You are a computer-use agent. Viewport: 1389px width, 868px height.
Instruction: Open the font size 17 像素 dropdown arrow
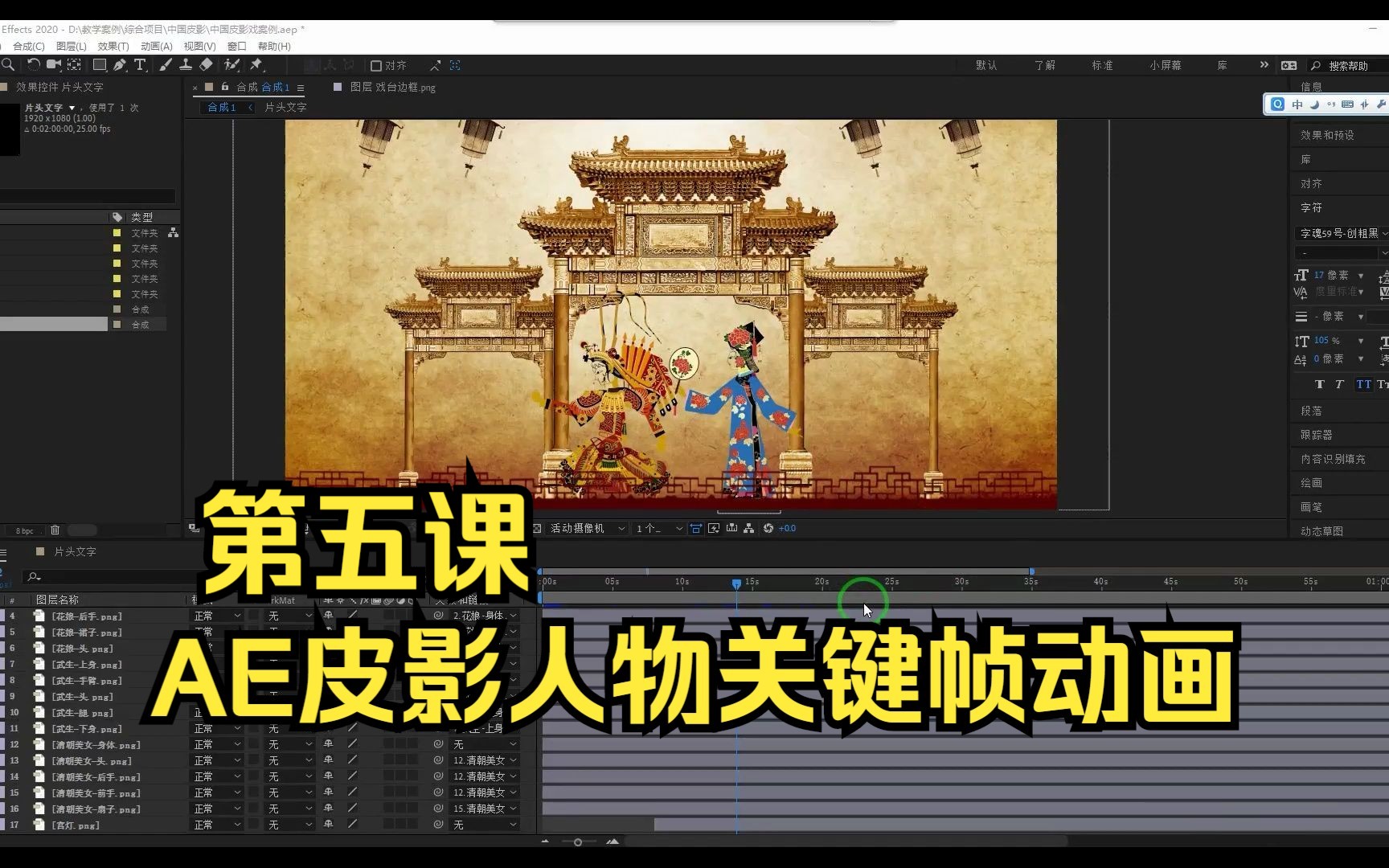[1361, 276]
